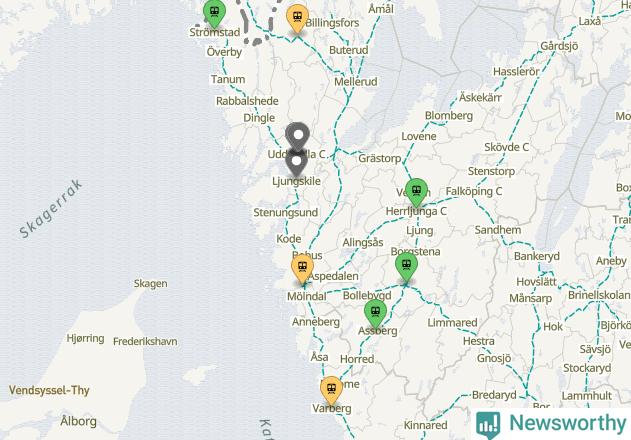Open the gray pin above Uddevalla C
Screen dimensions: 631x440
point(297,137)
